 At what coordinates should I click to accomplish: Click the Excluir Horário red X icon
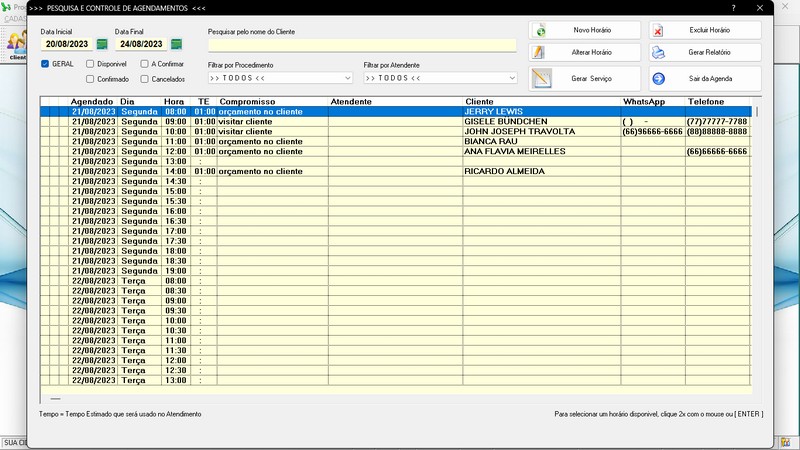(658, 31)
